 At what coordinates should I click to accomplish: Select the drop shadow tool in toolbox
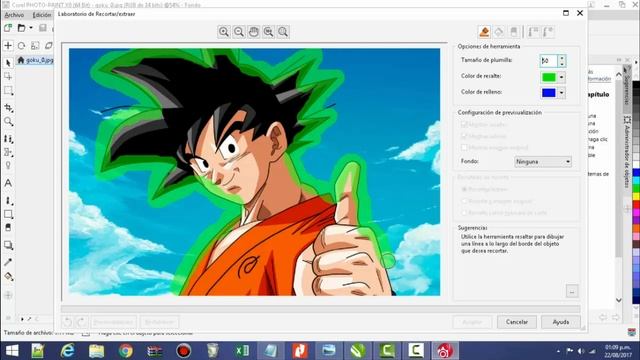[8, 245]
